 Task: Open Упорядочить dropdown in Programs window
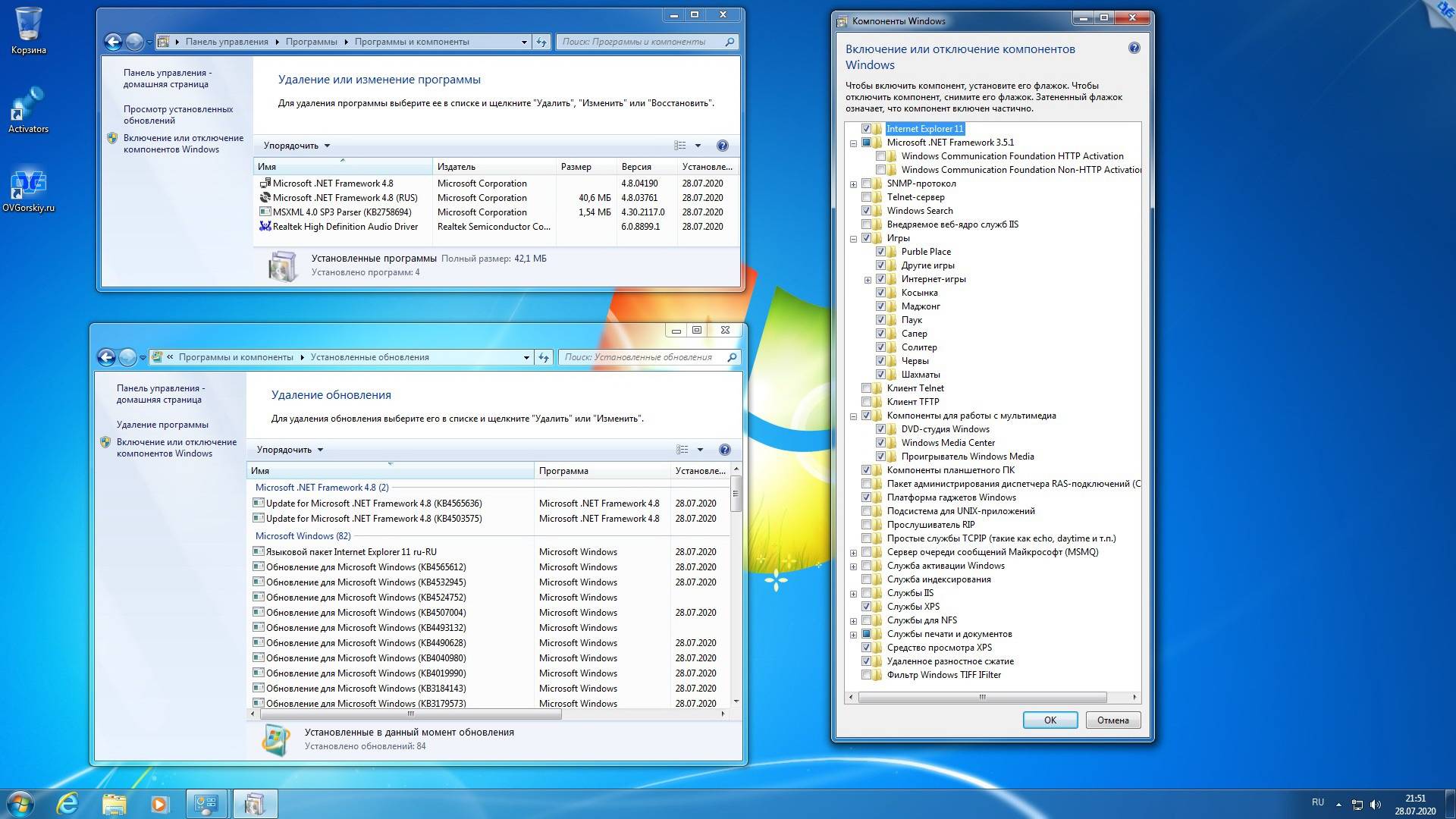tap(297, 146)
